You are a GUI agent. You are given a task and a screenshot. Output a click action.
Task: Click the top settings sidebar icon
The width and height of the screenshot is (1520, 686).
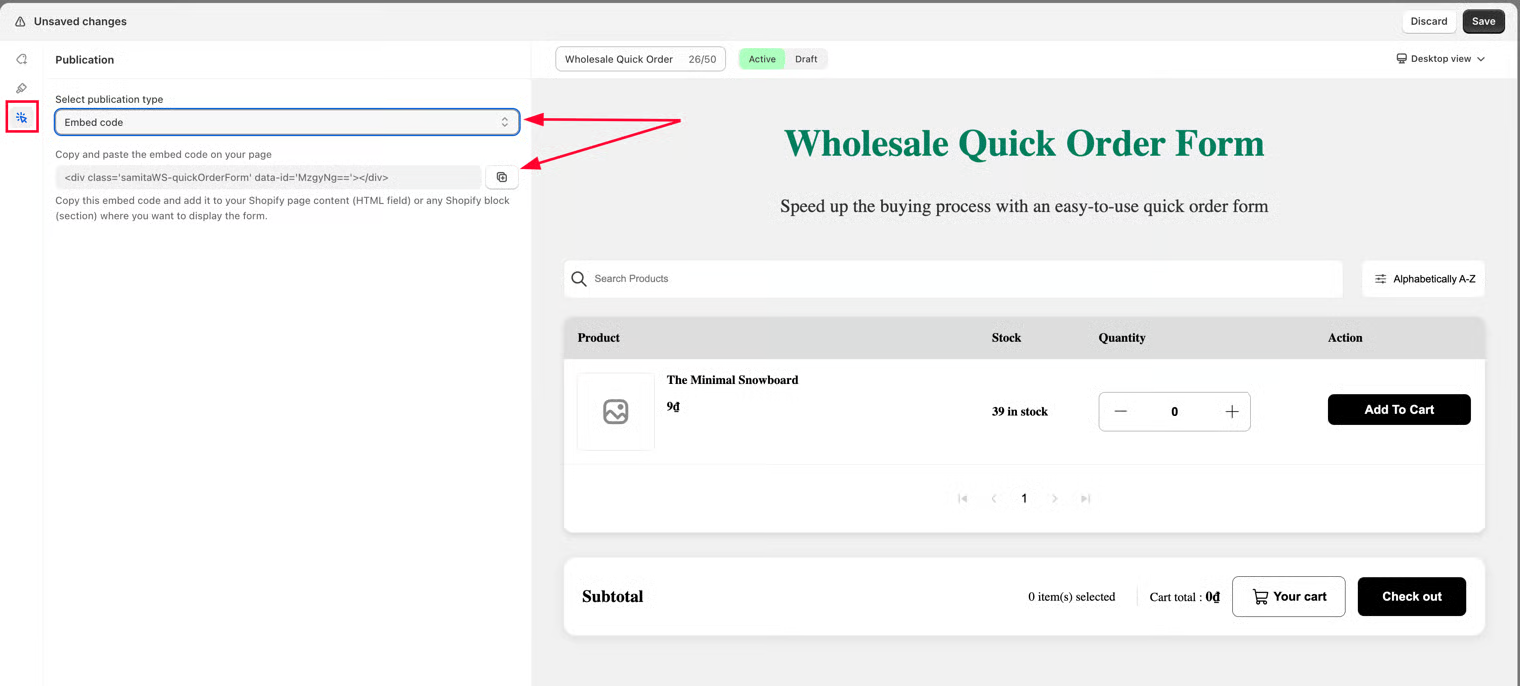(21, 59)
